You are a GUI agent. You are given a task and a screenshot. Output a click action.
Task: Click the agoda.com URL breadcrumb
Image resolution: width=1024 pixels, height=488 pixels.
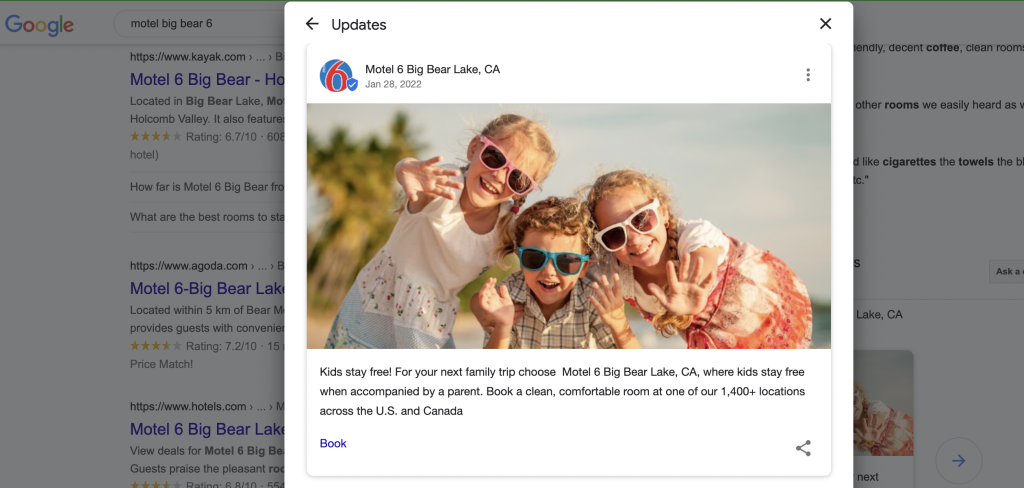click(x=206, y=266)
